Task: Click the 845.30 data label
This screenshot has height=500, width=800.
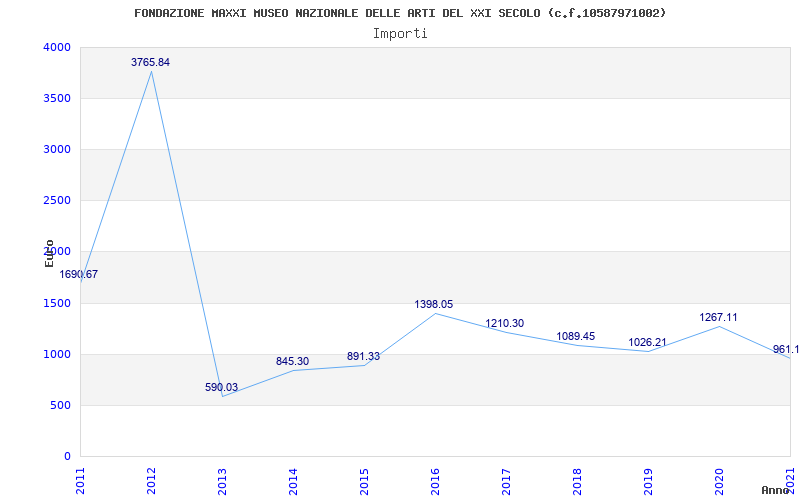Action: click(x=292, y=361)
